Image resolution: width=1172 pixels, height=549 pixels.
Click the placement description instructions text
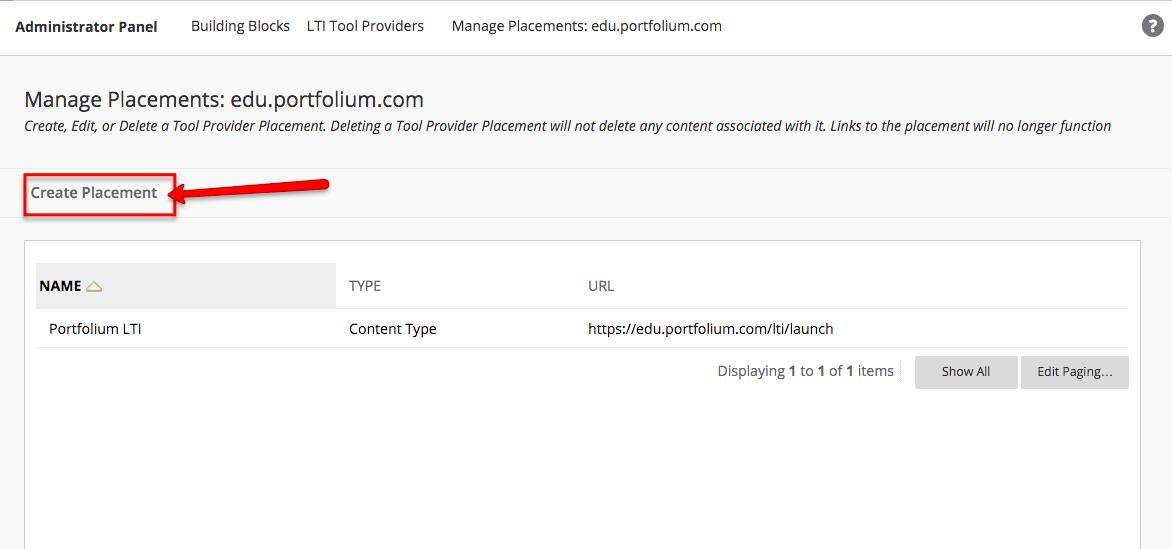[x=567, y=126]
